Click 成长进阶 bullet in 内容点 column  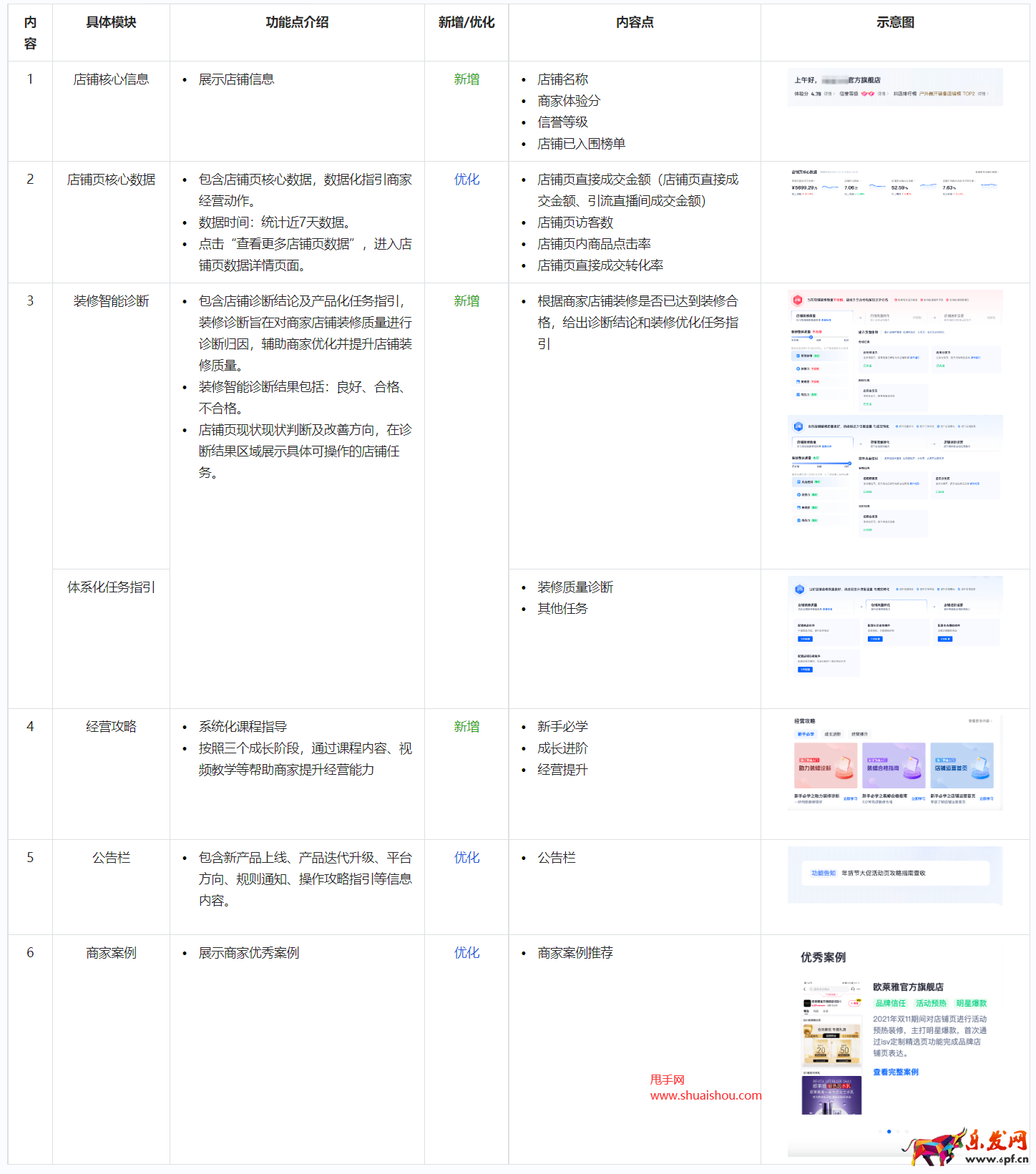coord(562,748)
